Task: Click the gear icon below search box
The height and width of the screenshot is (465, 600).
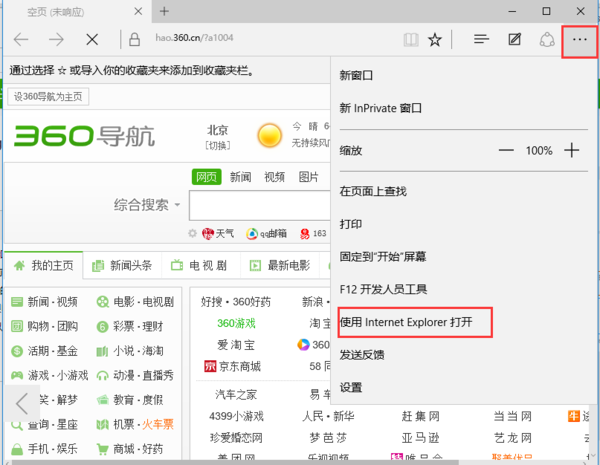Action: 192,233
